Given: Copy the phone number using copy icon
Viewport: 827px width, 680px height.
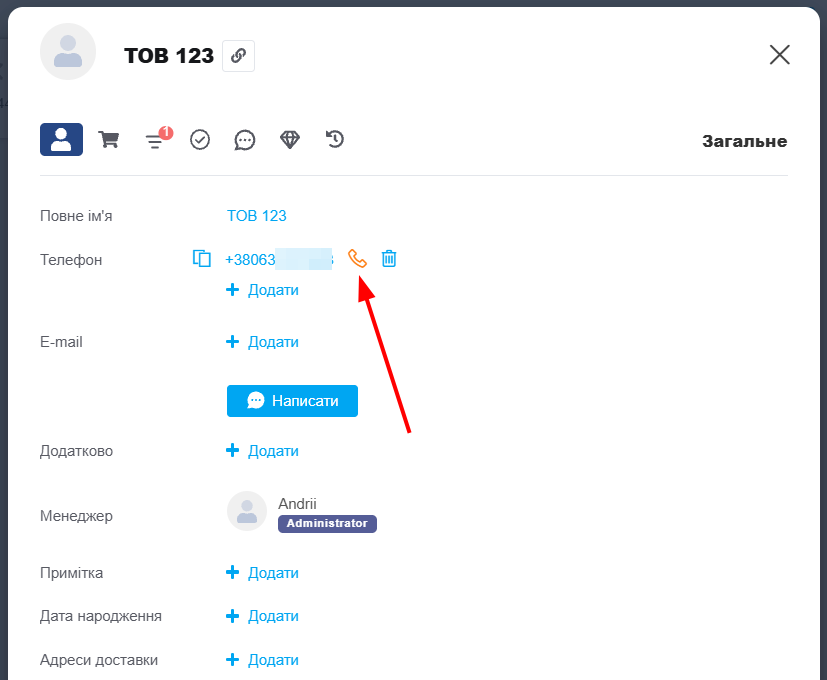Looking at the screenshot, I should click(x=202, y=259).
